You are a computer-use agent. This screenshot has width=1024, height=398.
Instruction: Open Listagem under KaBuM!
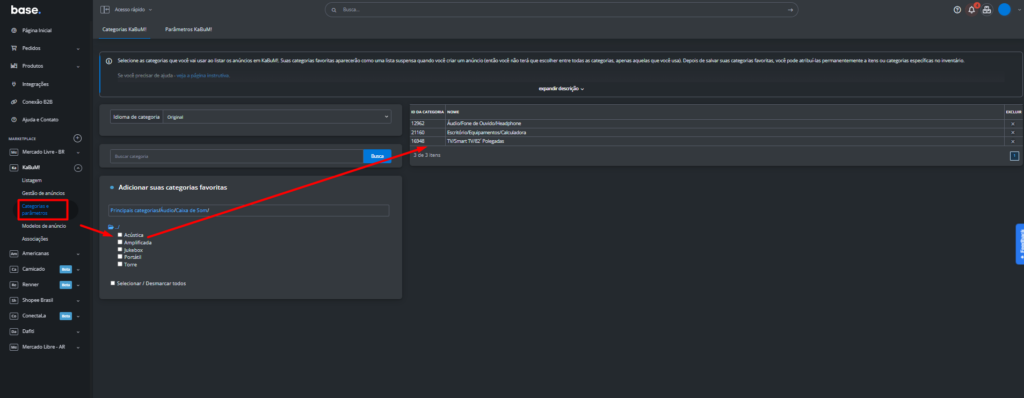click(32, 180)
